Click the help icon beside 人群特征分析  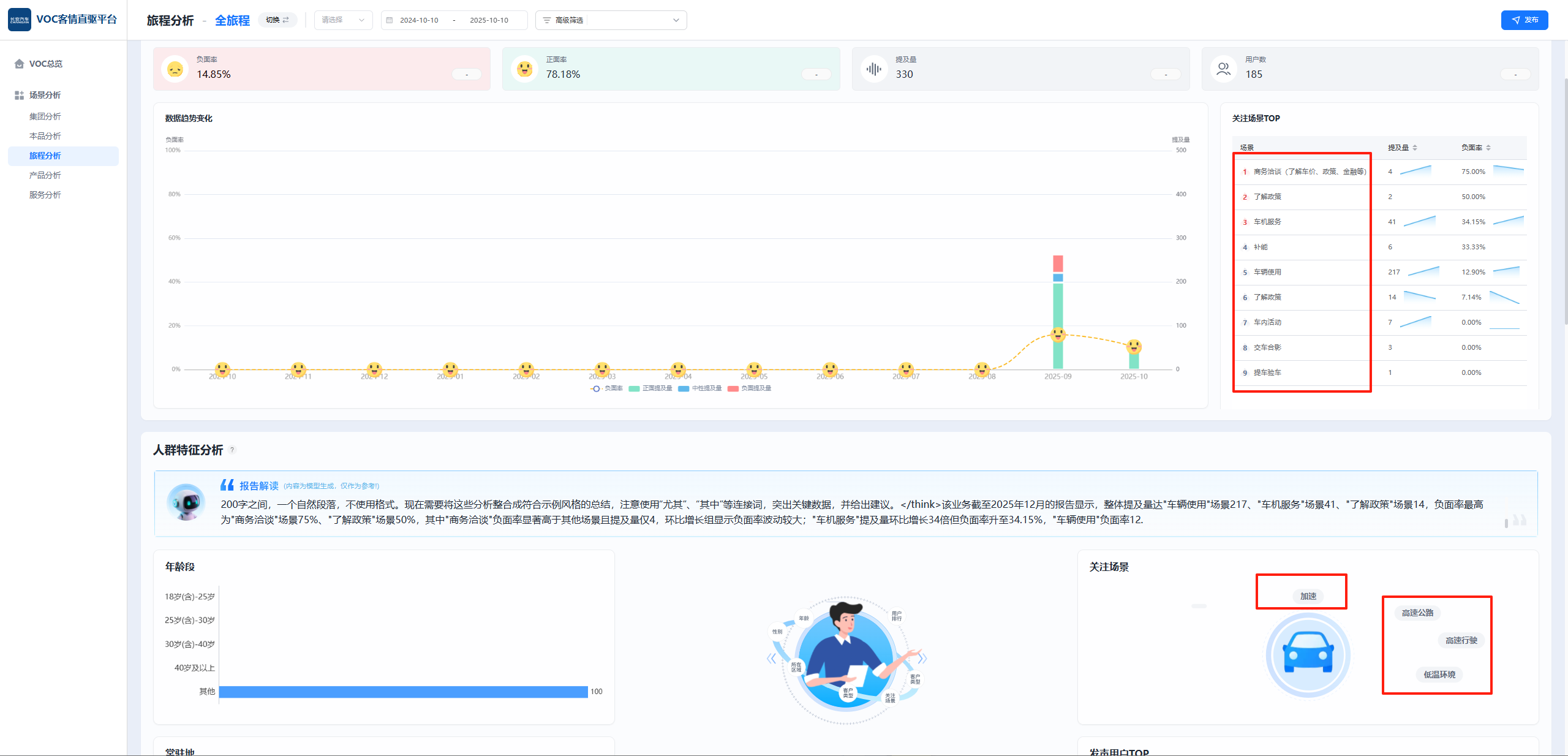232,450
